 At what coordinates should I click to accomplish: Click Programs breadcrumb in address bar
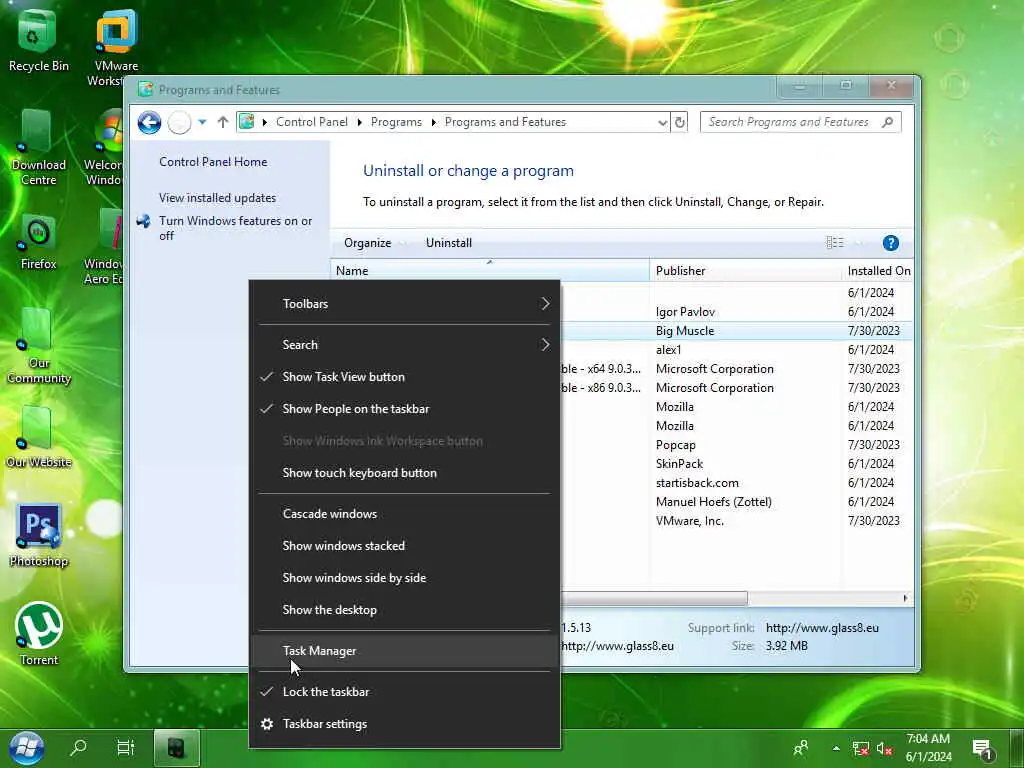(396, 122)
